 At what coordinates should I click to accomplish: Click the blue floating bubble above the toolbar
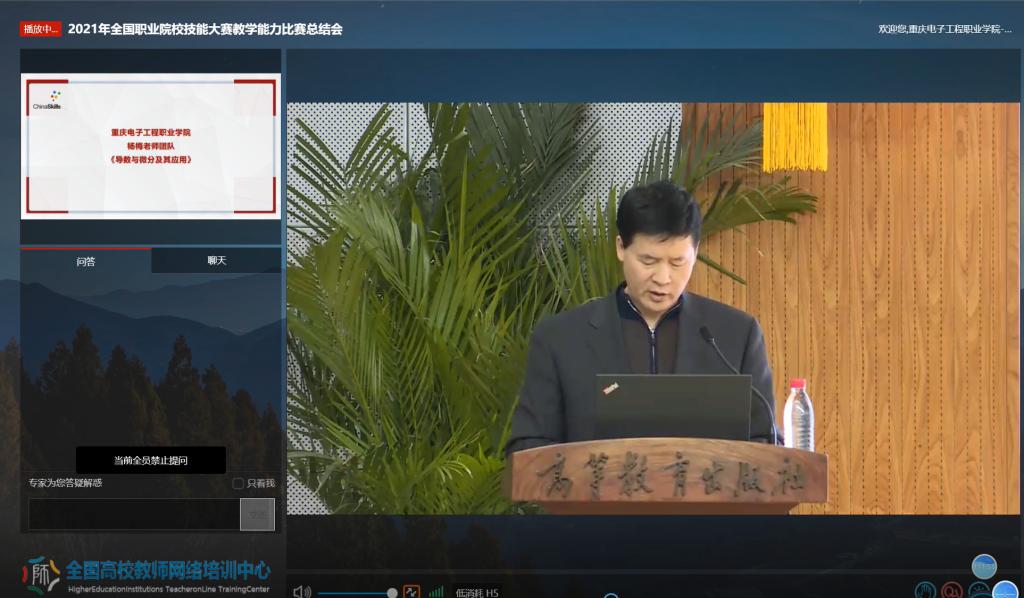[x=984, y=566]
